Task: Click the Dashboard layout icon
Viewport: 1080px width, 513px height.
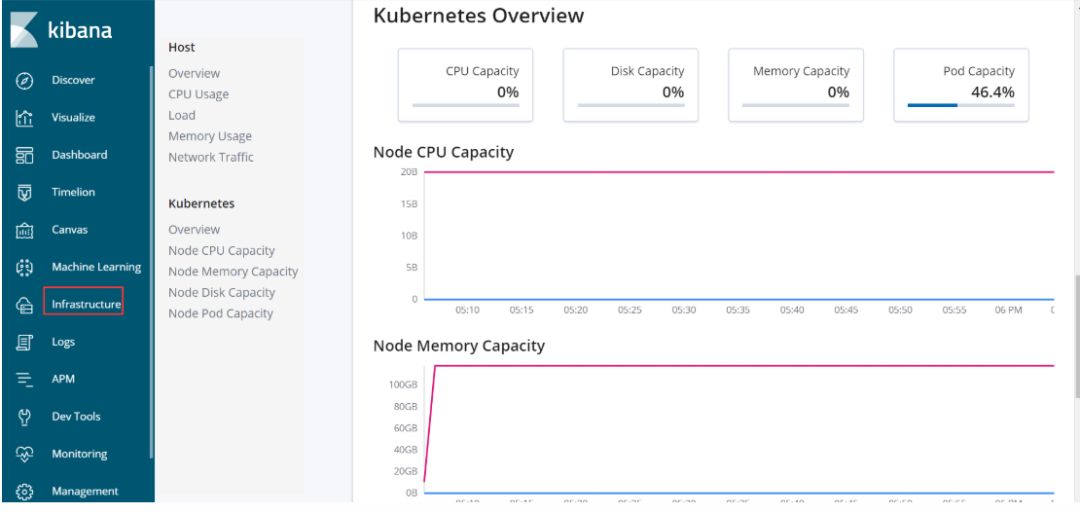Action: 24,156
